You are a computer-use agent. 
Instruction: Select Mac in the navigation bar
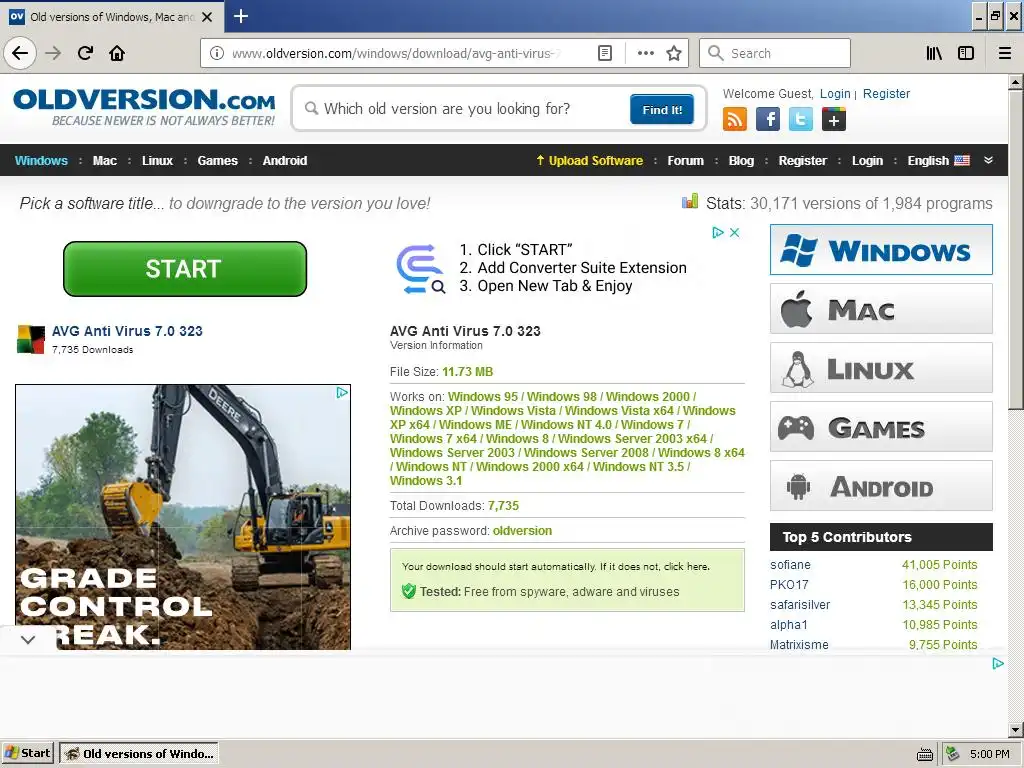[x=104, y=161]
